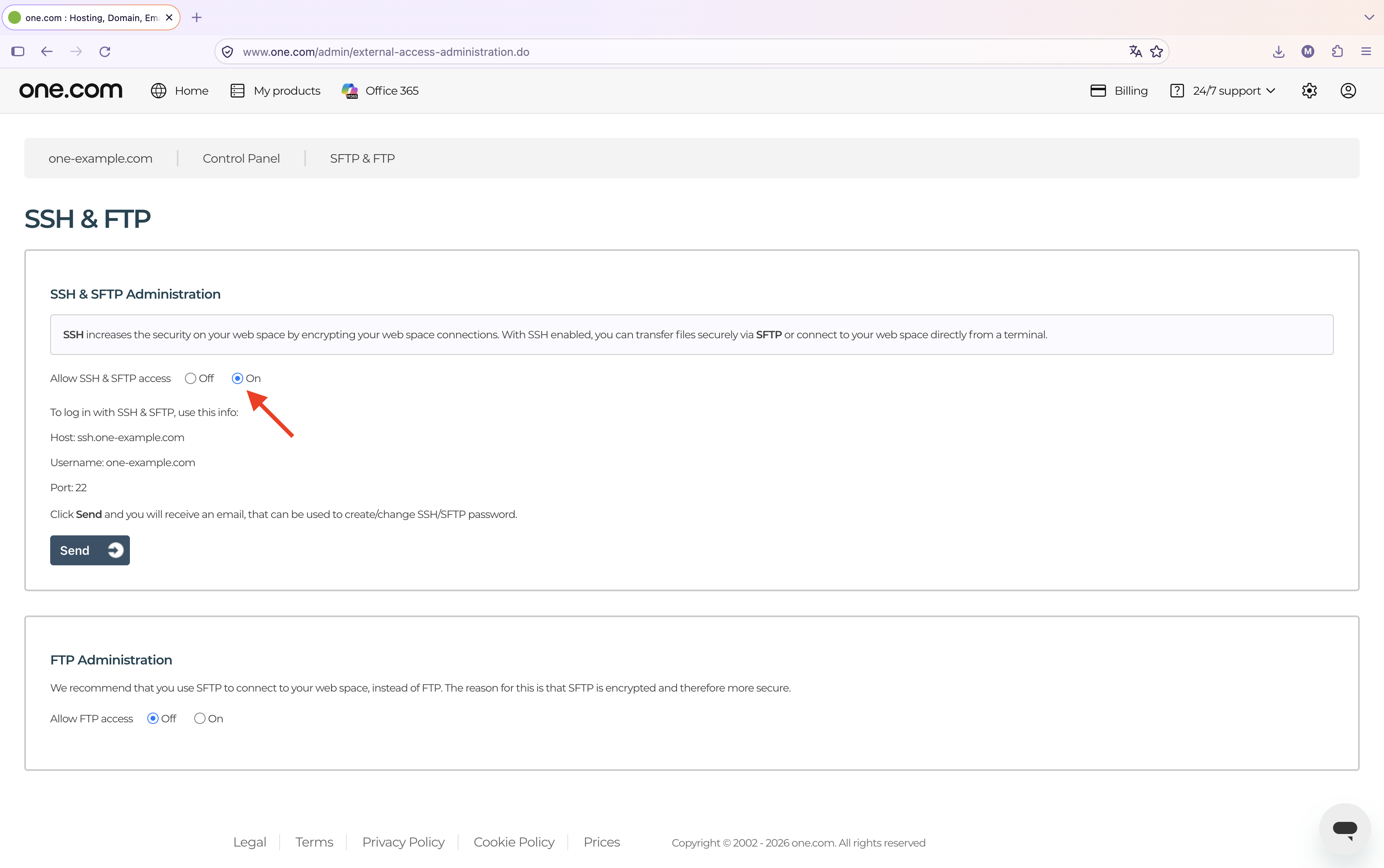Viewport: 1384px width, 868px height.
Task: Click the browser back arrow
Action: pos(47,52)
